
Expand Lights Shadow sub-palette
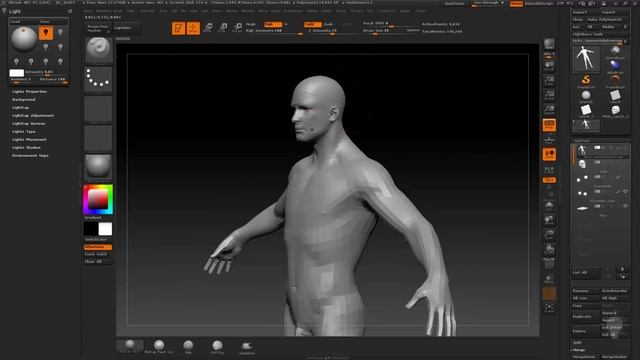tap(26, 147)
